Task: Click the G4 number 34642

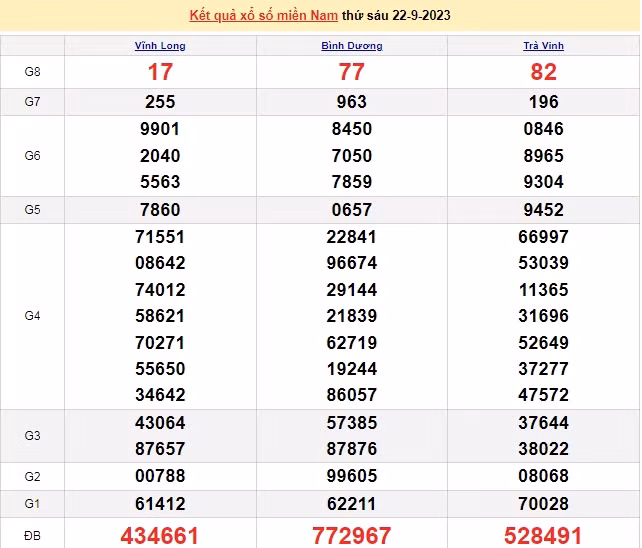Action: (160, 395)
